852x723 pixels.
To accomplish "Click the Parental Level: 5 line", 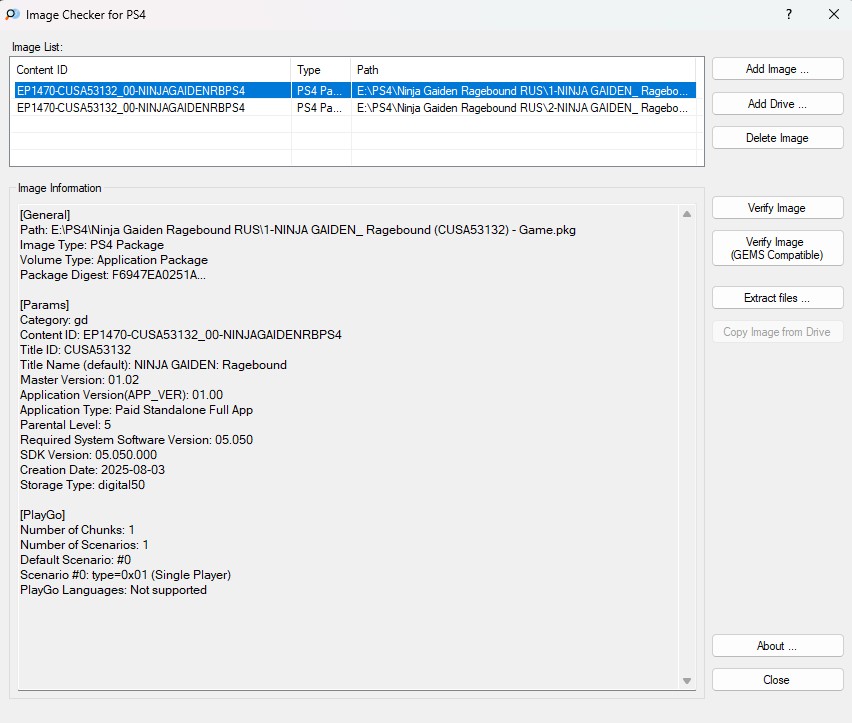I will pyautogui.click(x=65, y=425).
